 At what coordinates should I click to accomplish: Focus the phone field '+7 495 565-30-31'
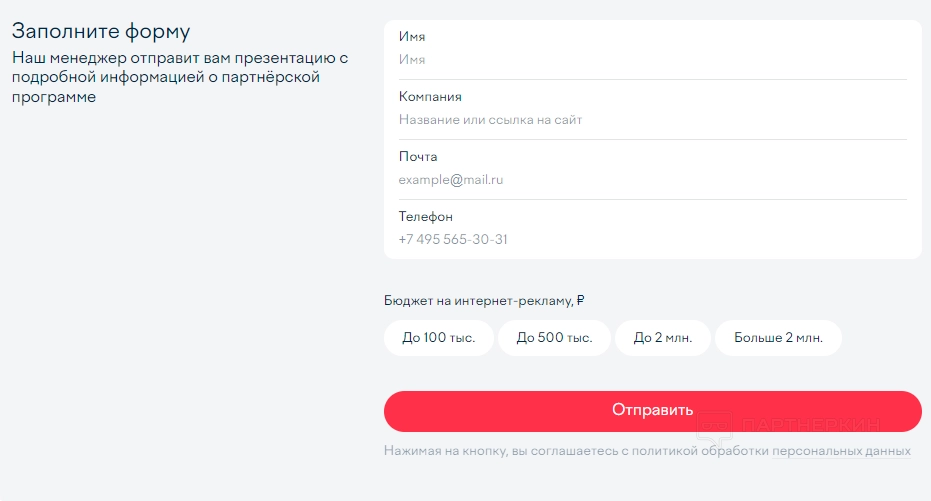pos(650,240)
